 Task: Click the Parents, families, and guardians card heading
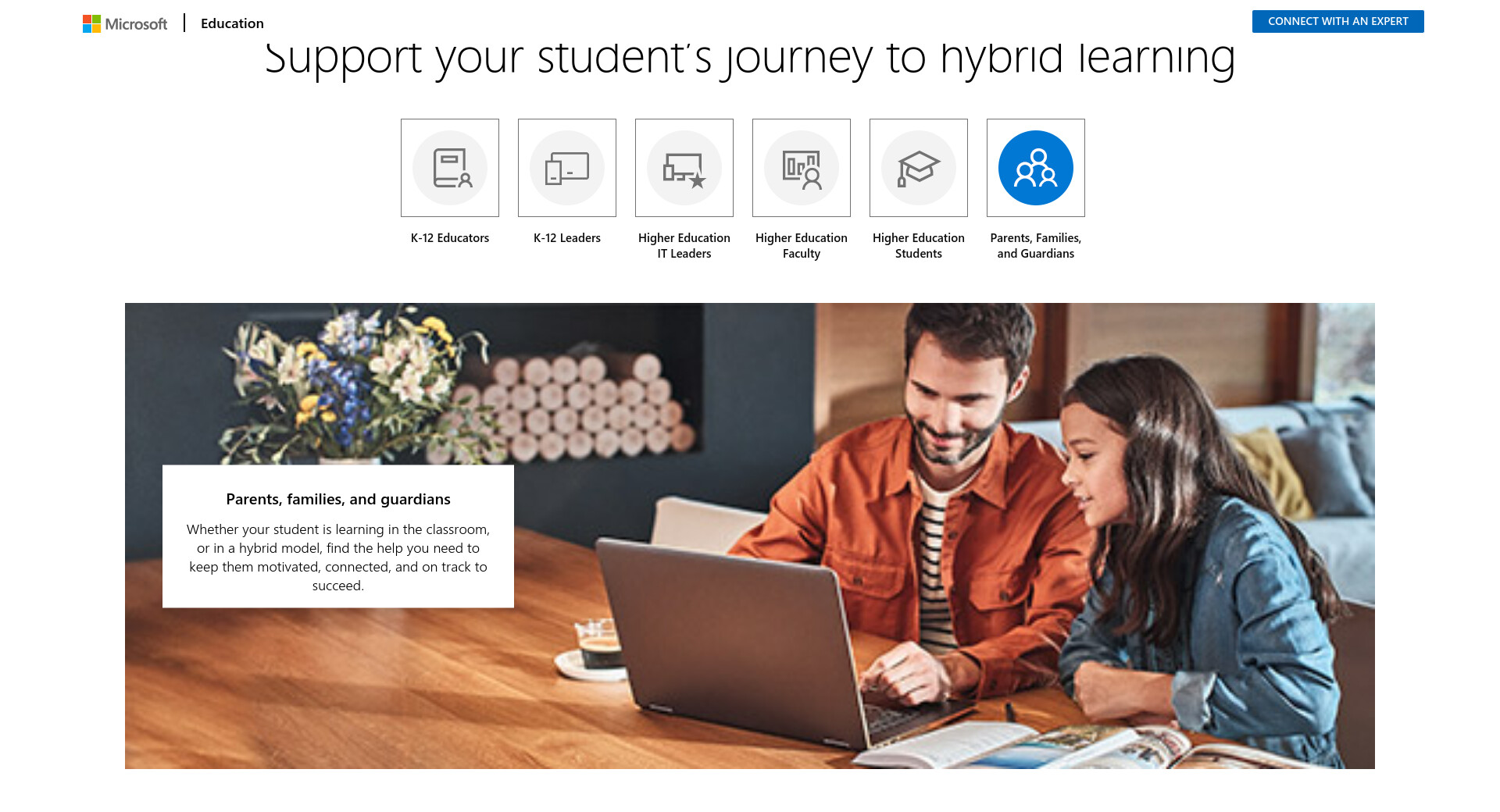(x=338, y=499)
